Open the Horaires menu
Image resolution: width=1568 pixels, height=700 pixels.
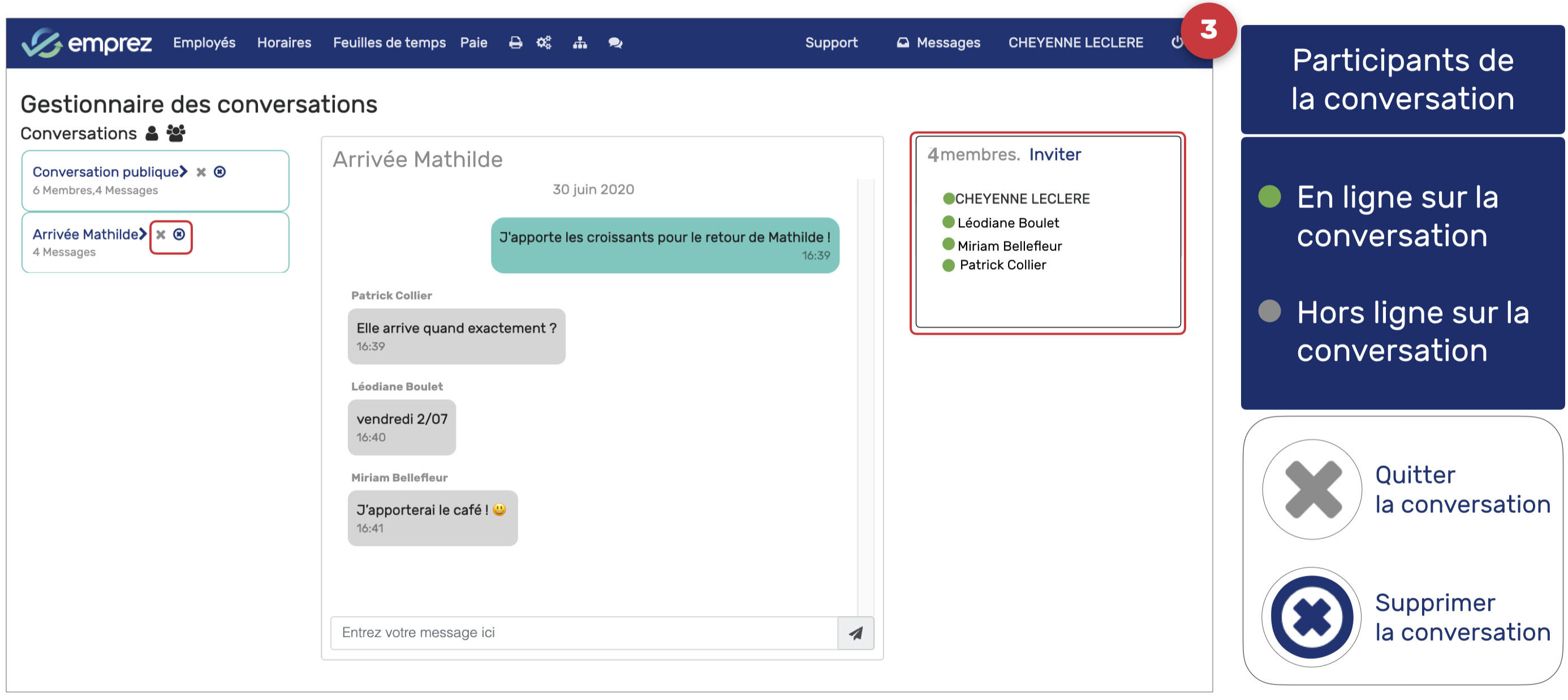[283, 42]
